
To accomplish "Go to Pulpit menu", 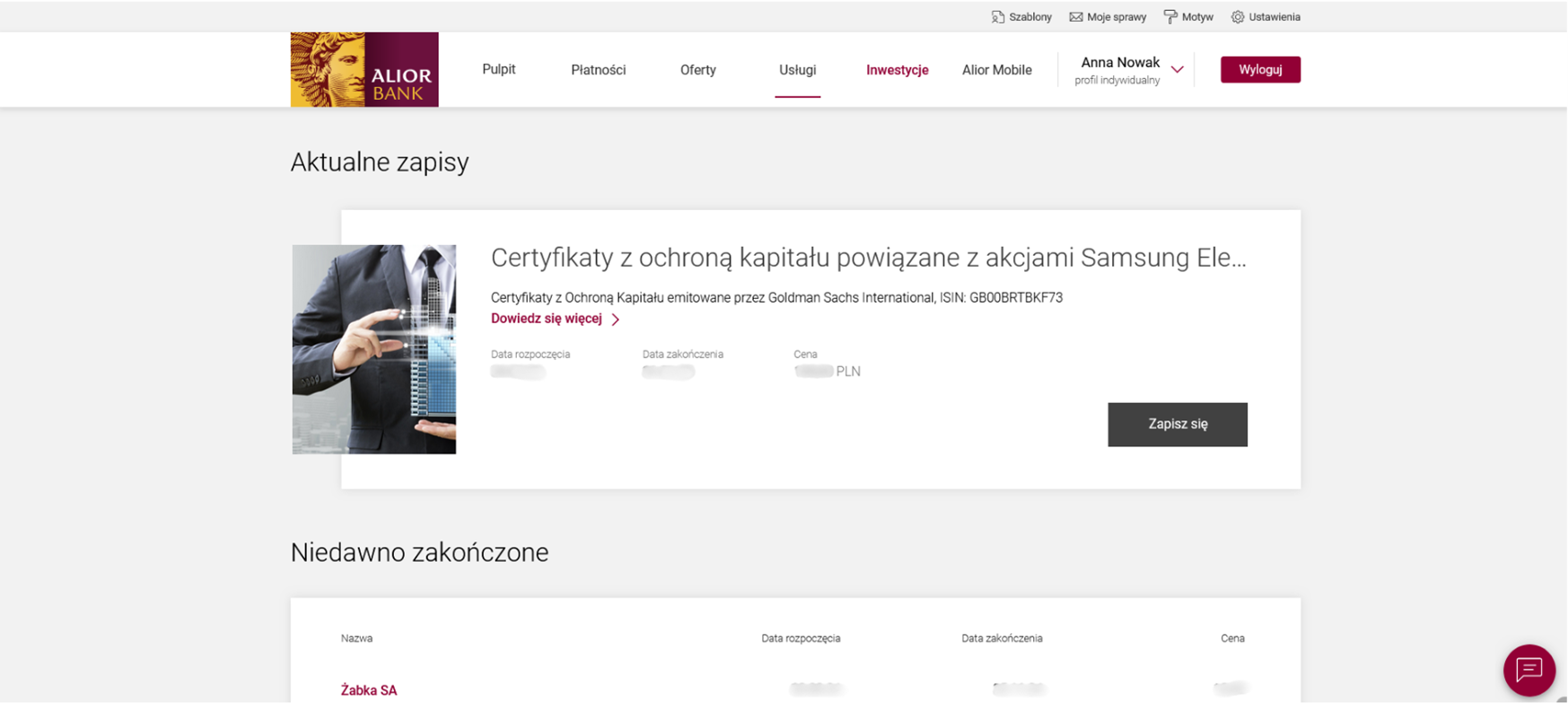I will click(x=499, y=69).
